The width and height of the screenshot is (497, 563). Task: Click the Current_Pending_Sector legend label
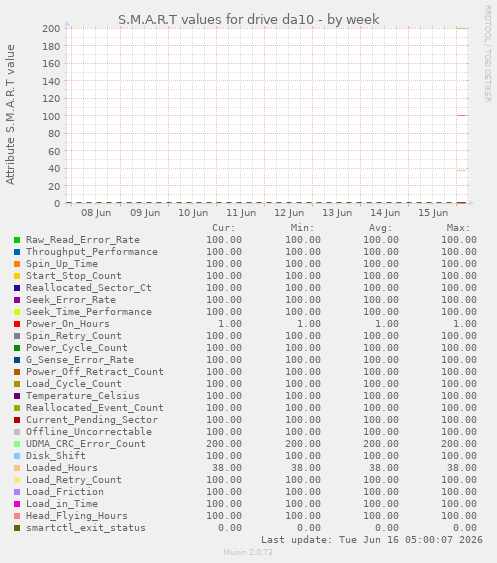pos(92,420)
